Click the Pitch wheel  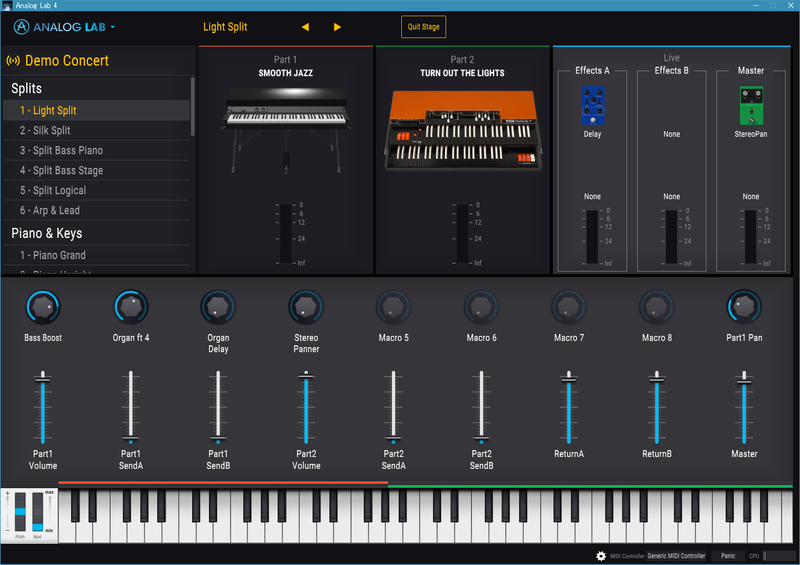tap(20, 512)
